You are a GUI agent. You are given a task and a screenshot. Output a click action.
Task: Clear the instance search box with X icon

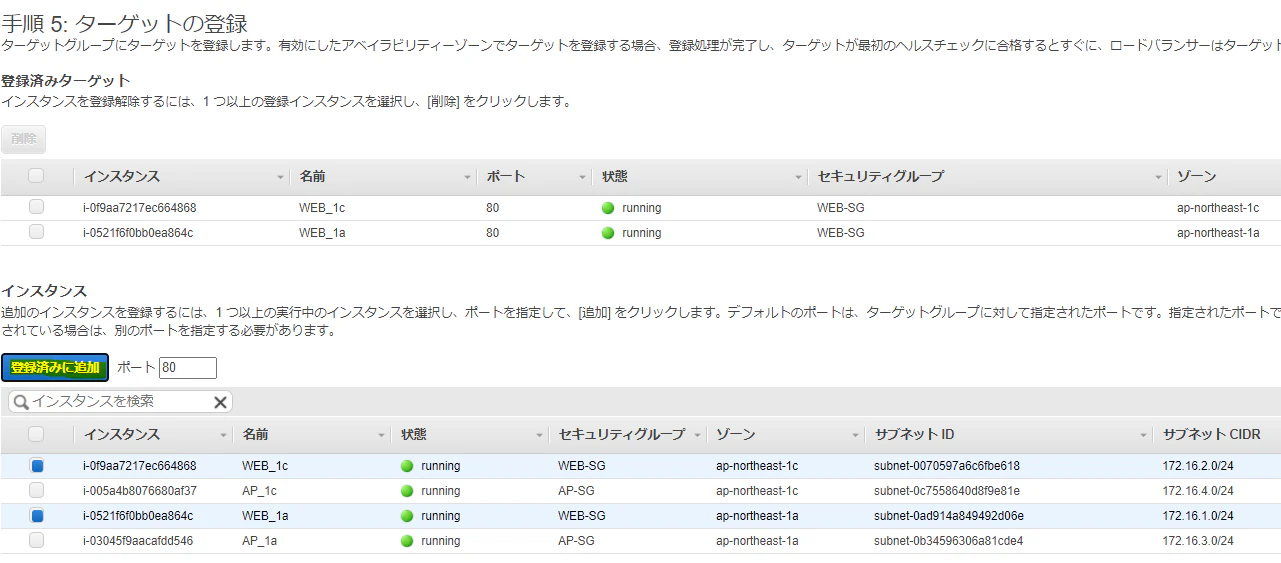pos(221,402)
